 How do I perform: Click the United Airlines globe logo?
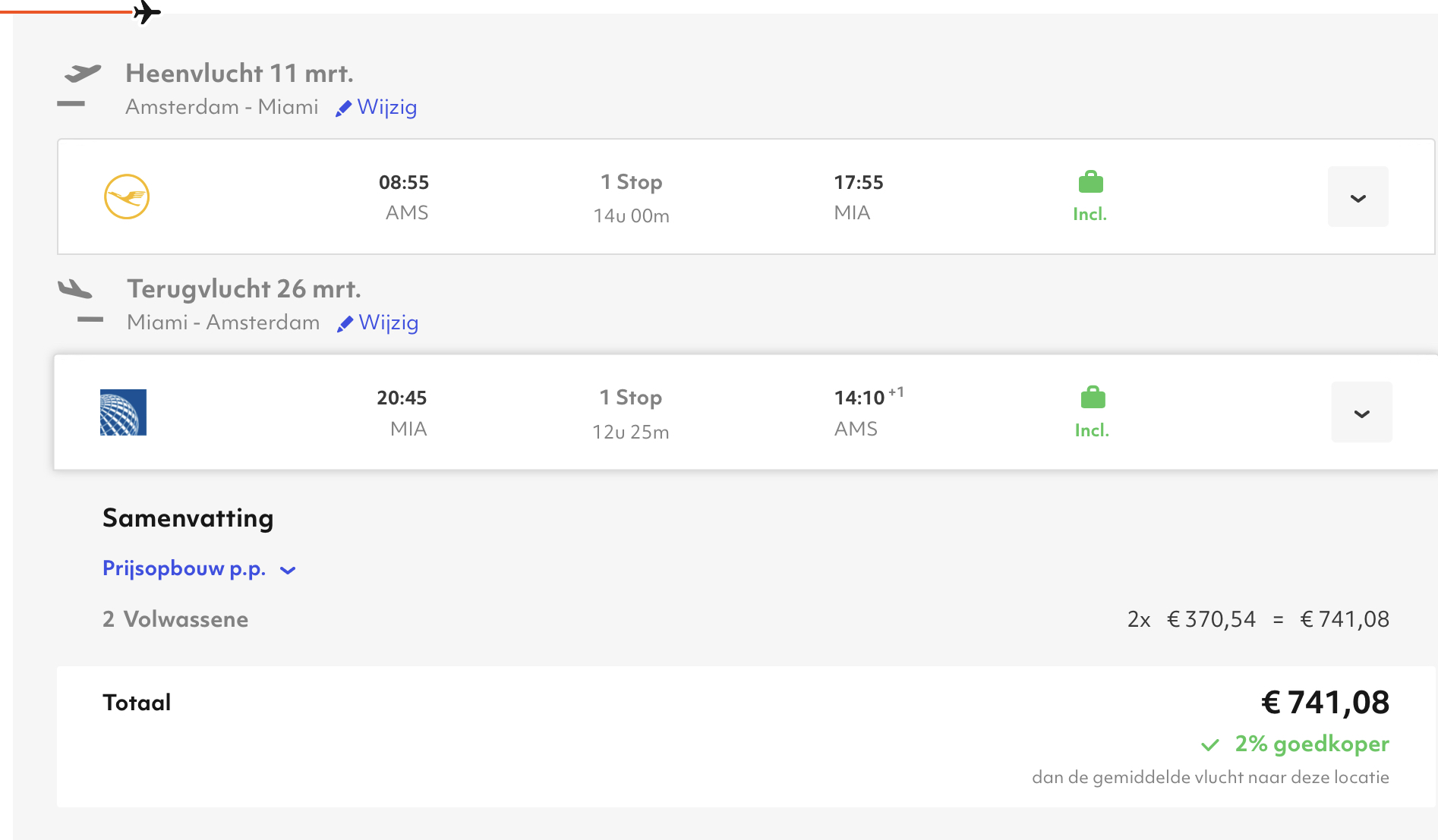123,412
